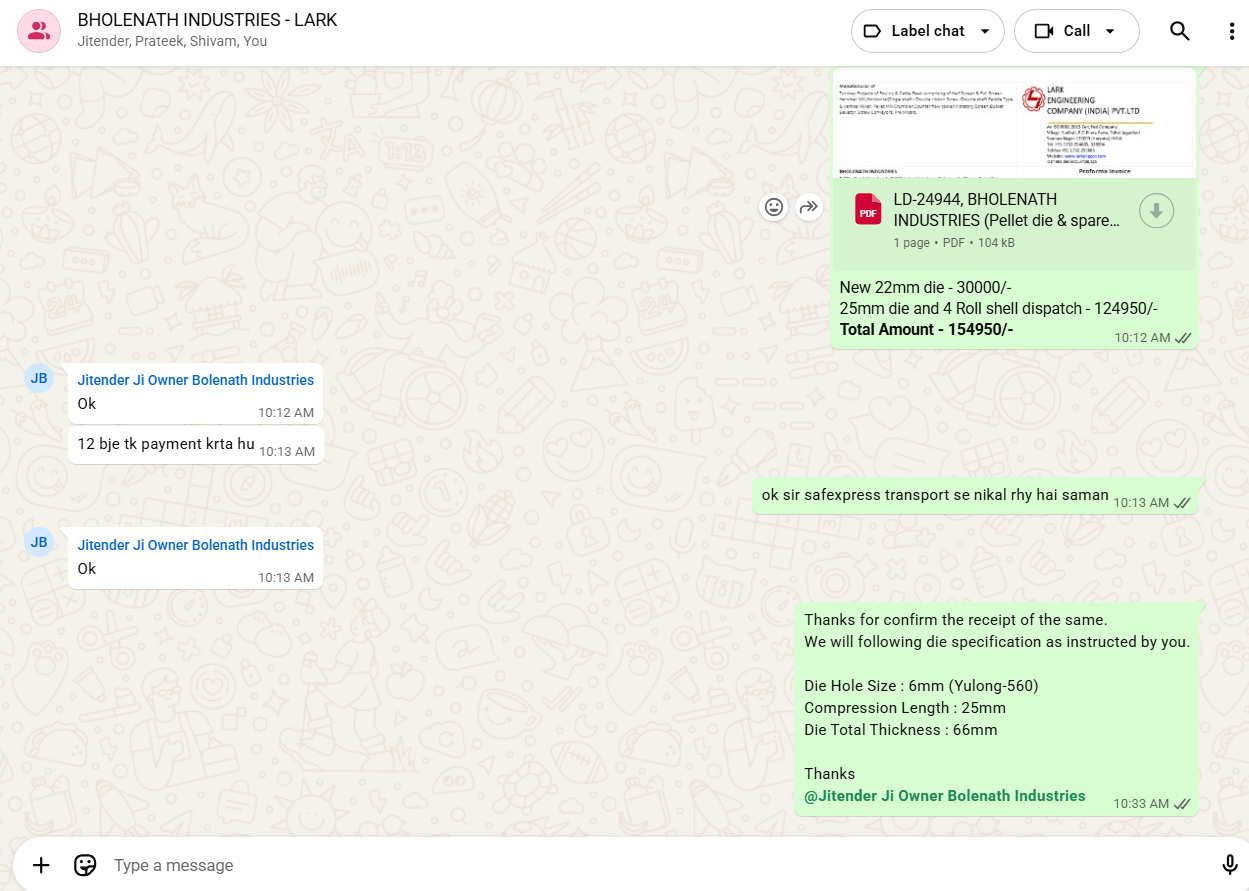Viewport: 1249px width, 891px height.
Task: Click the JB avatar next to first Ok
Action: tap(39, 377)
